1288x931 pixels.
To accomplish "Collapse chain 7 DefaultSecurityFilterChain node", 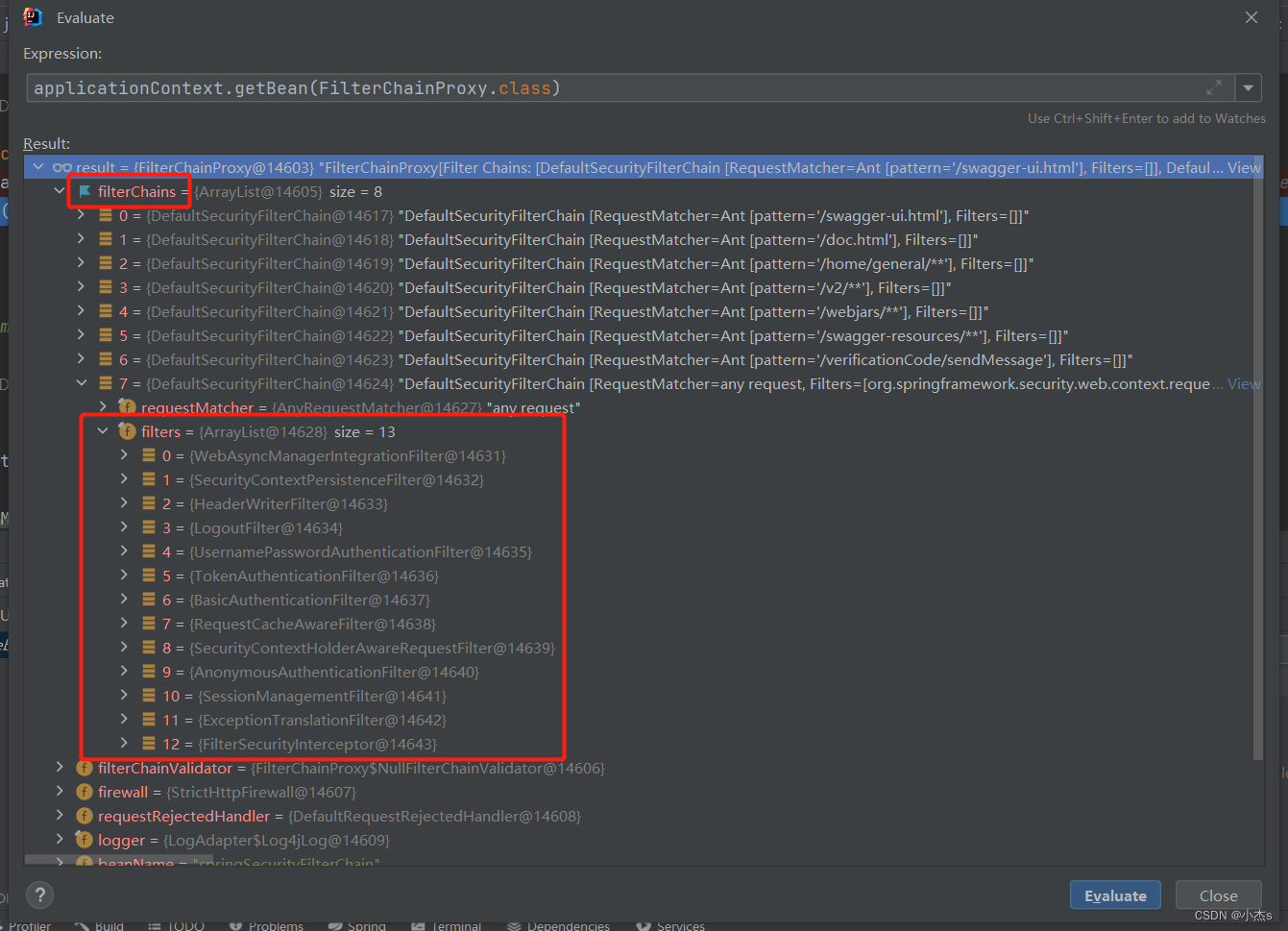I will [x=82, y=382].
